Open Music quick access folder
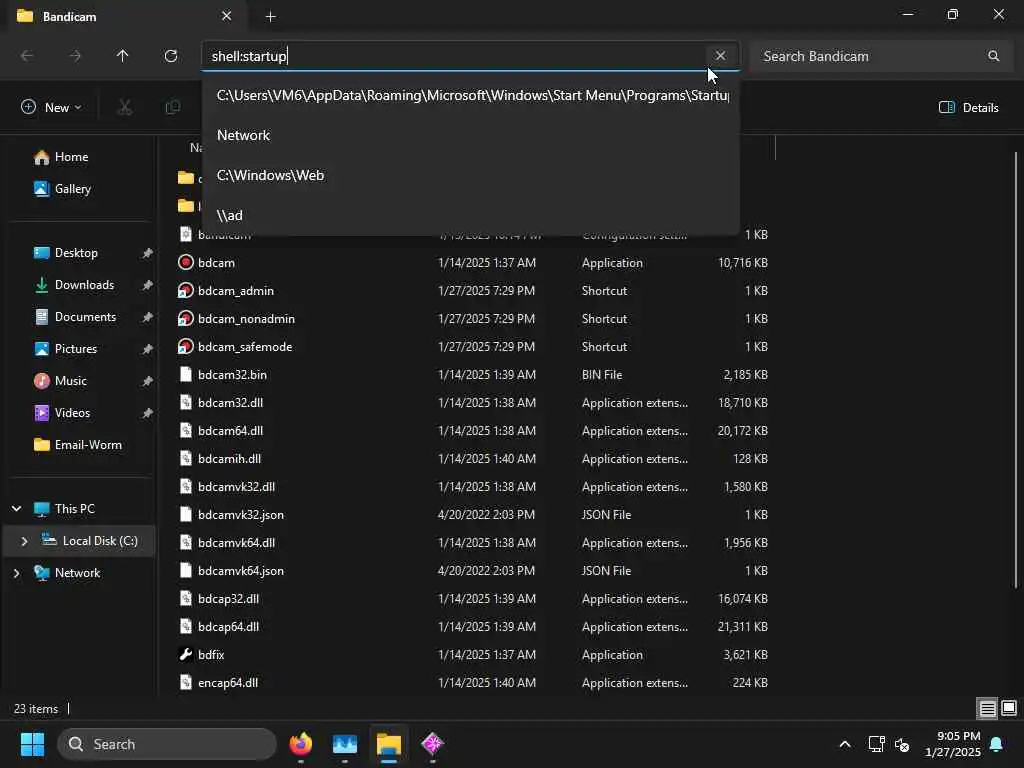 pyautogui.click(x=71, y=381)
